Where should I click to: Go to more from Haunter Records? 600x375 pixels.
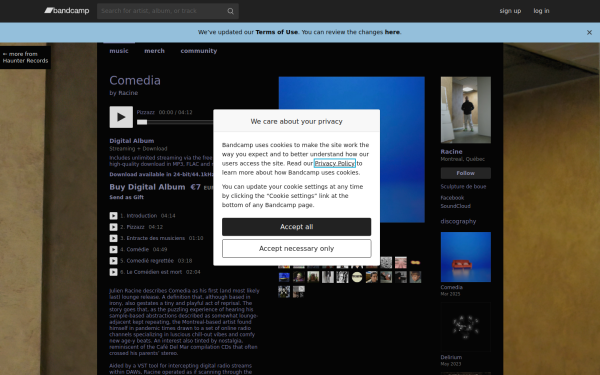point(25,57)
